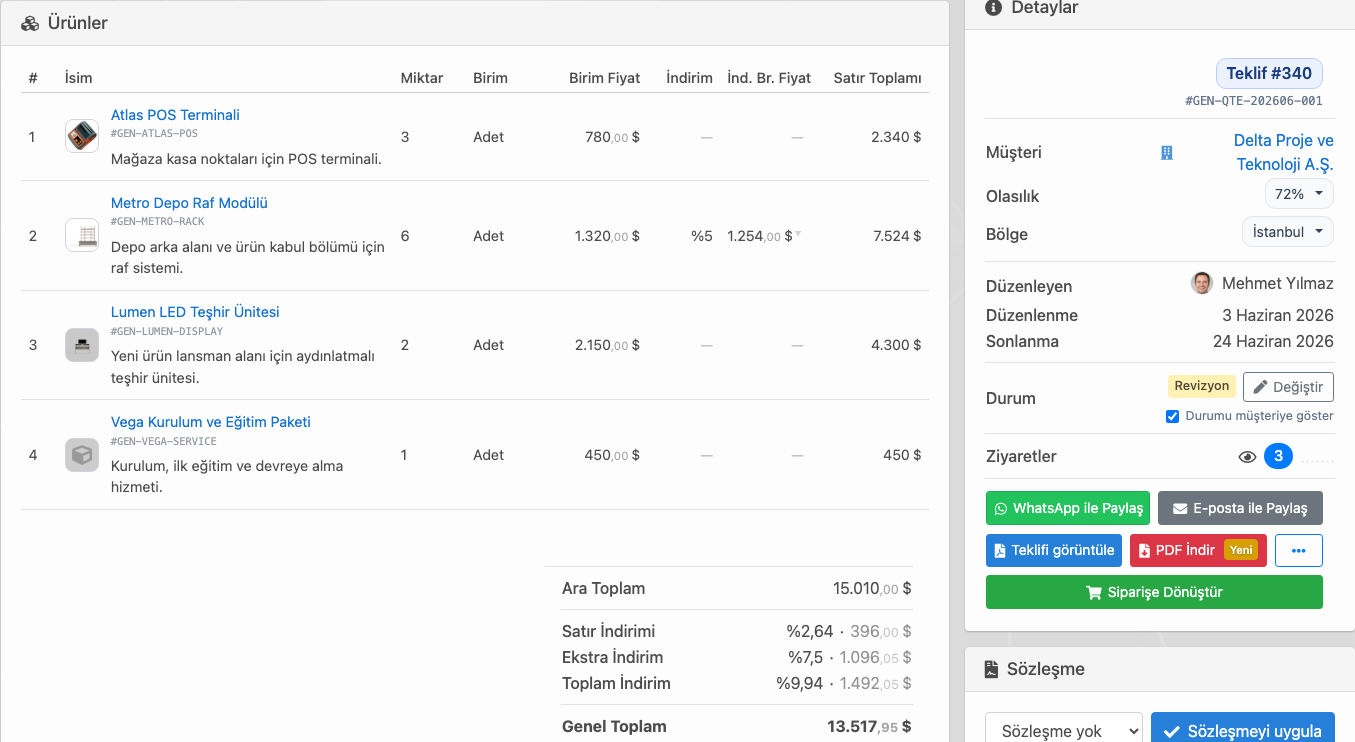The height and width of the screenshot is (742, 1355).
Task: Click the Yeni badge on PDF İndir
Action: (1241, 550)
